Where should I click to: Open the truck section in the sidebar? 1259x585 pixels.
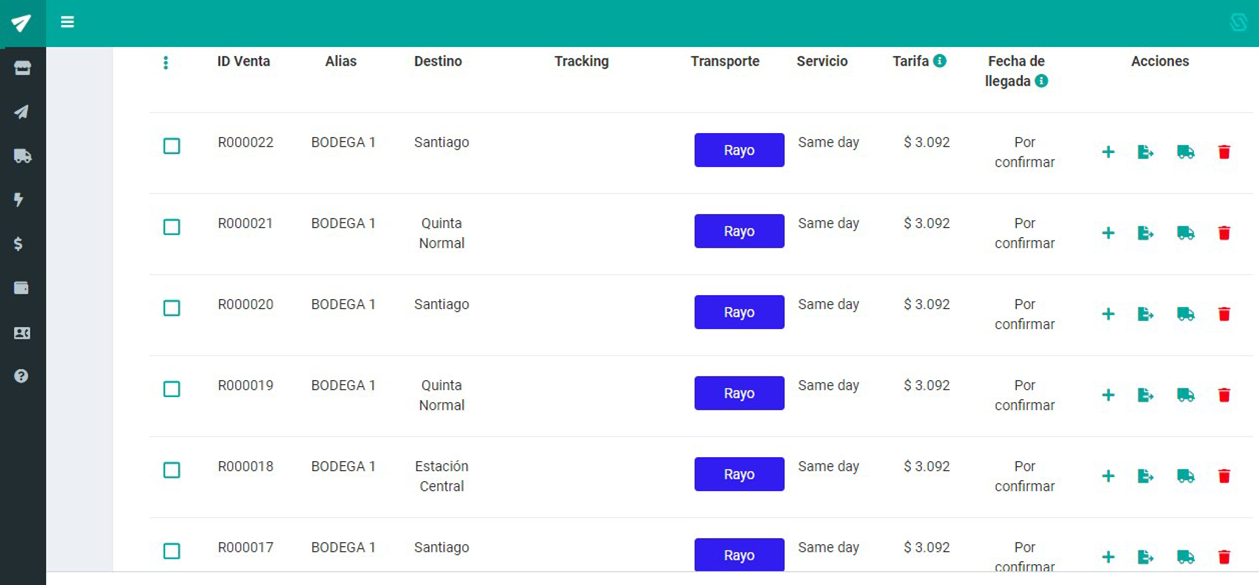click(22, 156)
